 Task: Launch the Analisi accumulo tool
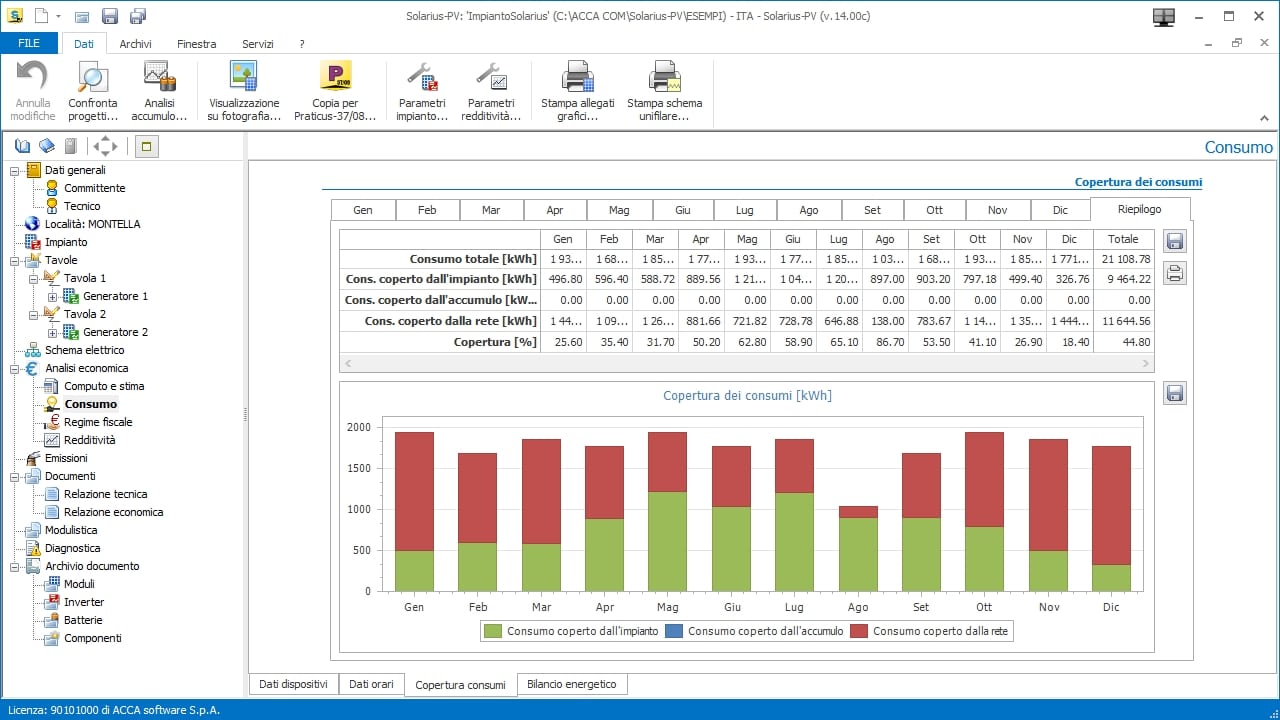click(x=159, y=88)
